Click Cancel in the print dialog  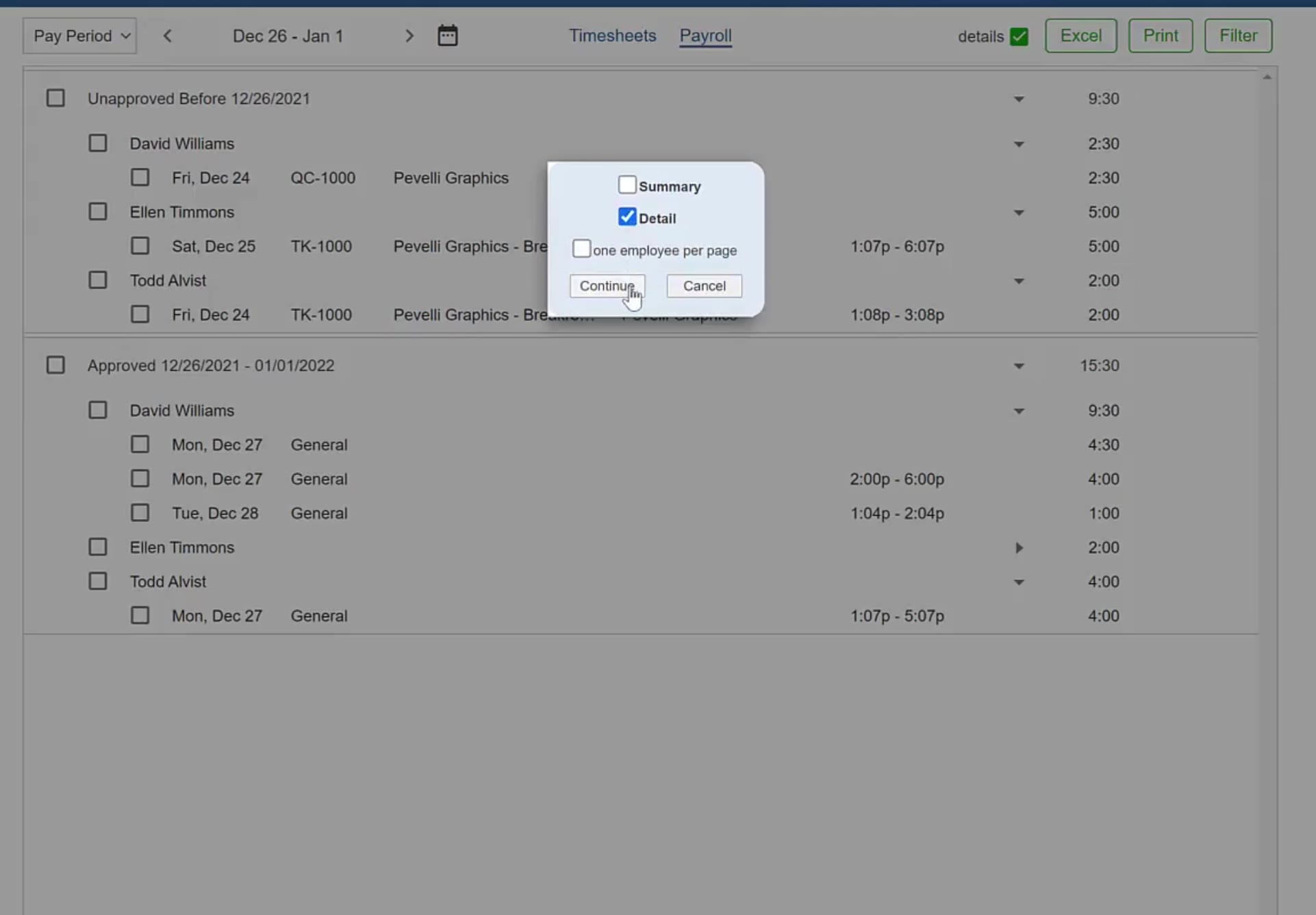[x=704, y=286]
